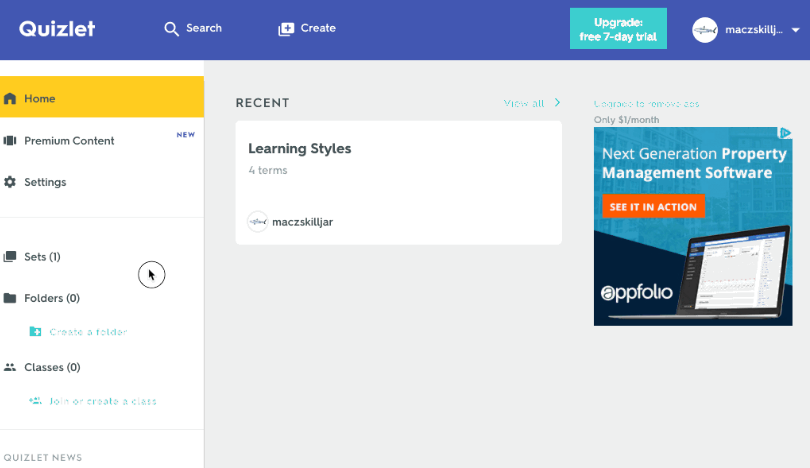Click the Home house icon
The image size is (810, 468).
[10, 99]
